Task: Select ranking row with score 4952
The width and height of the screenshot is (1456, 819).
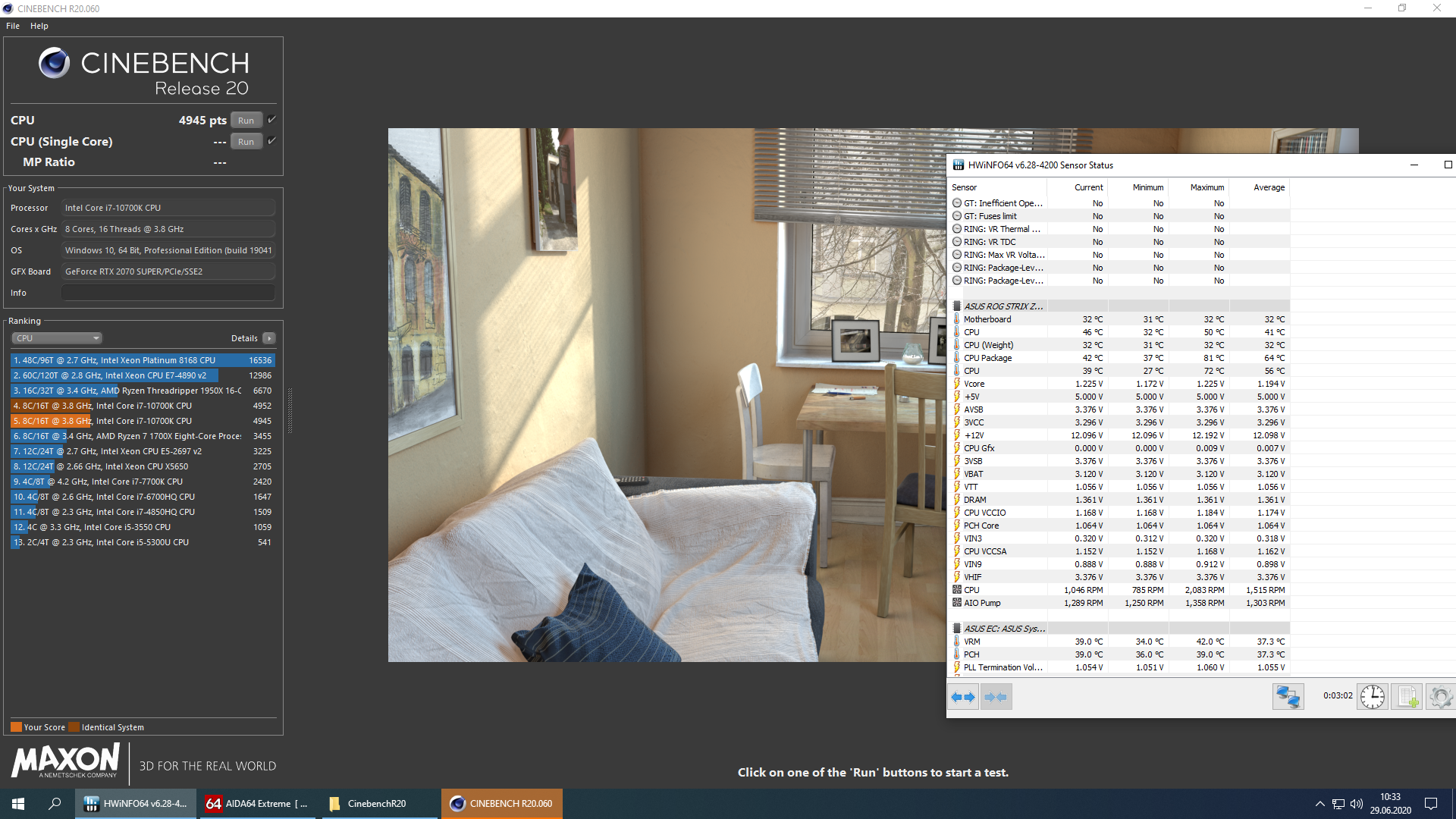Action: pos(143,406)
